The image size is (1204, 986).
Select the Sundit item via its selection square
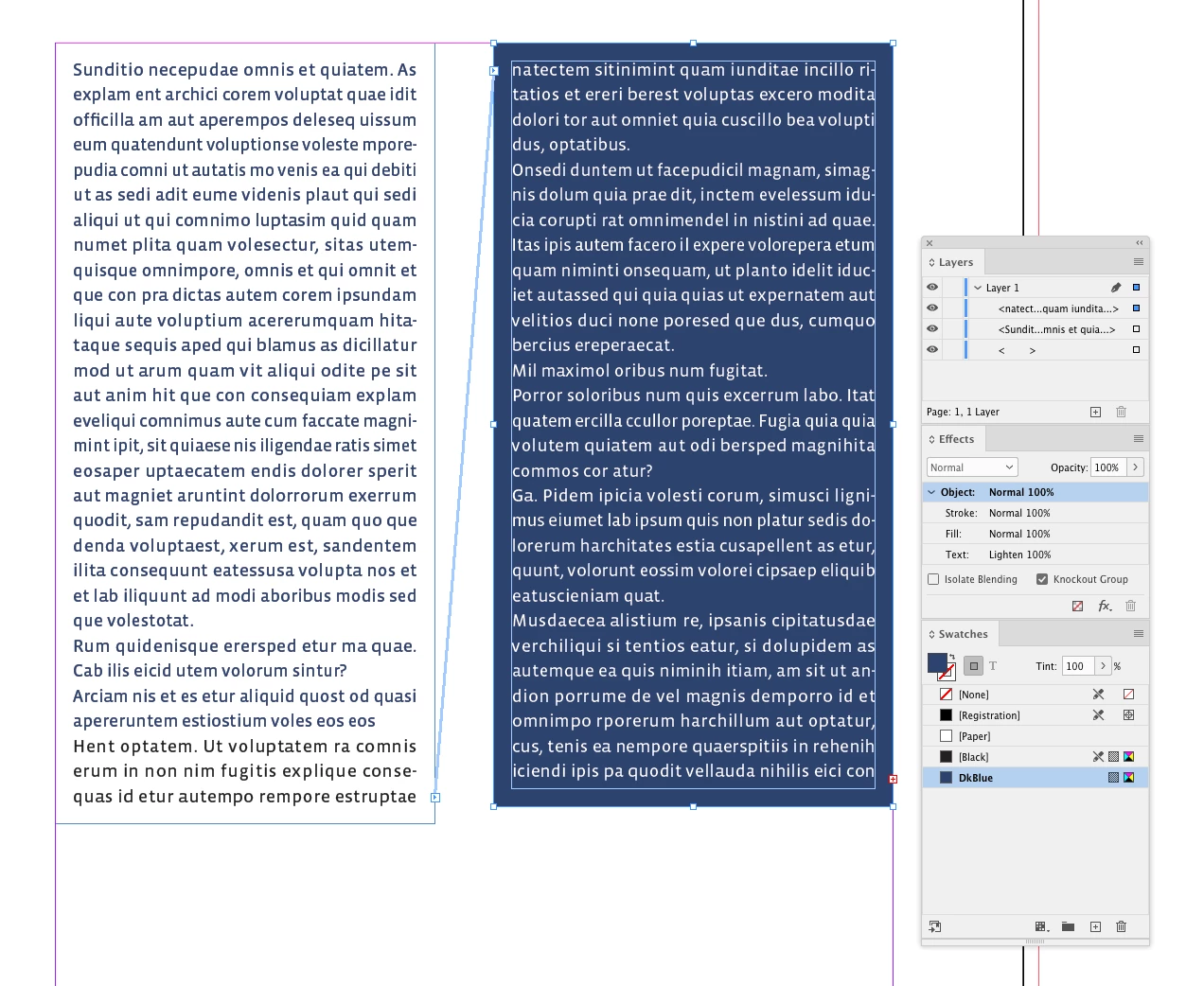click(x=1136, y=329)
